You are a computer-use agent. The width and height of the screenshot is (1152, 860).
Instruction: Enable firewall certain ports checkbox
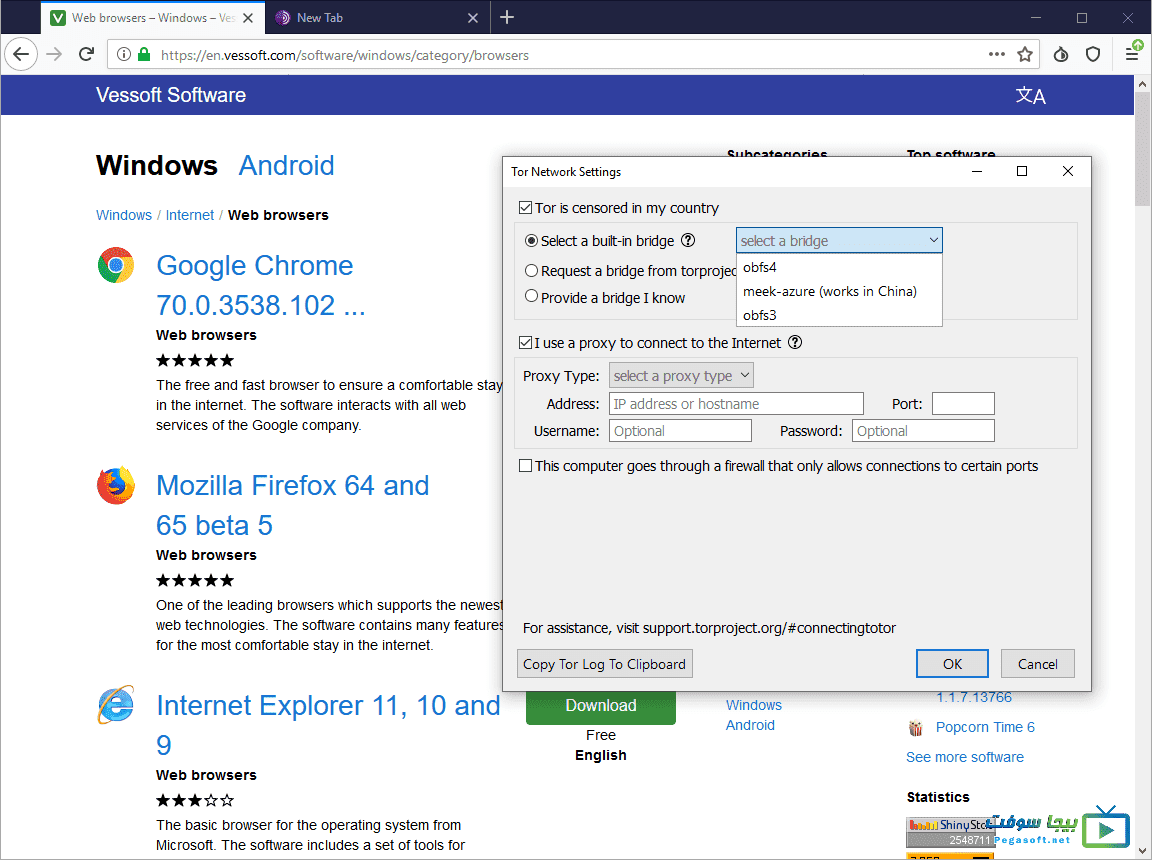tap(525, 466)
